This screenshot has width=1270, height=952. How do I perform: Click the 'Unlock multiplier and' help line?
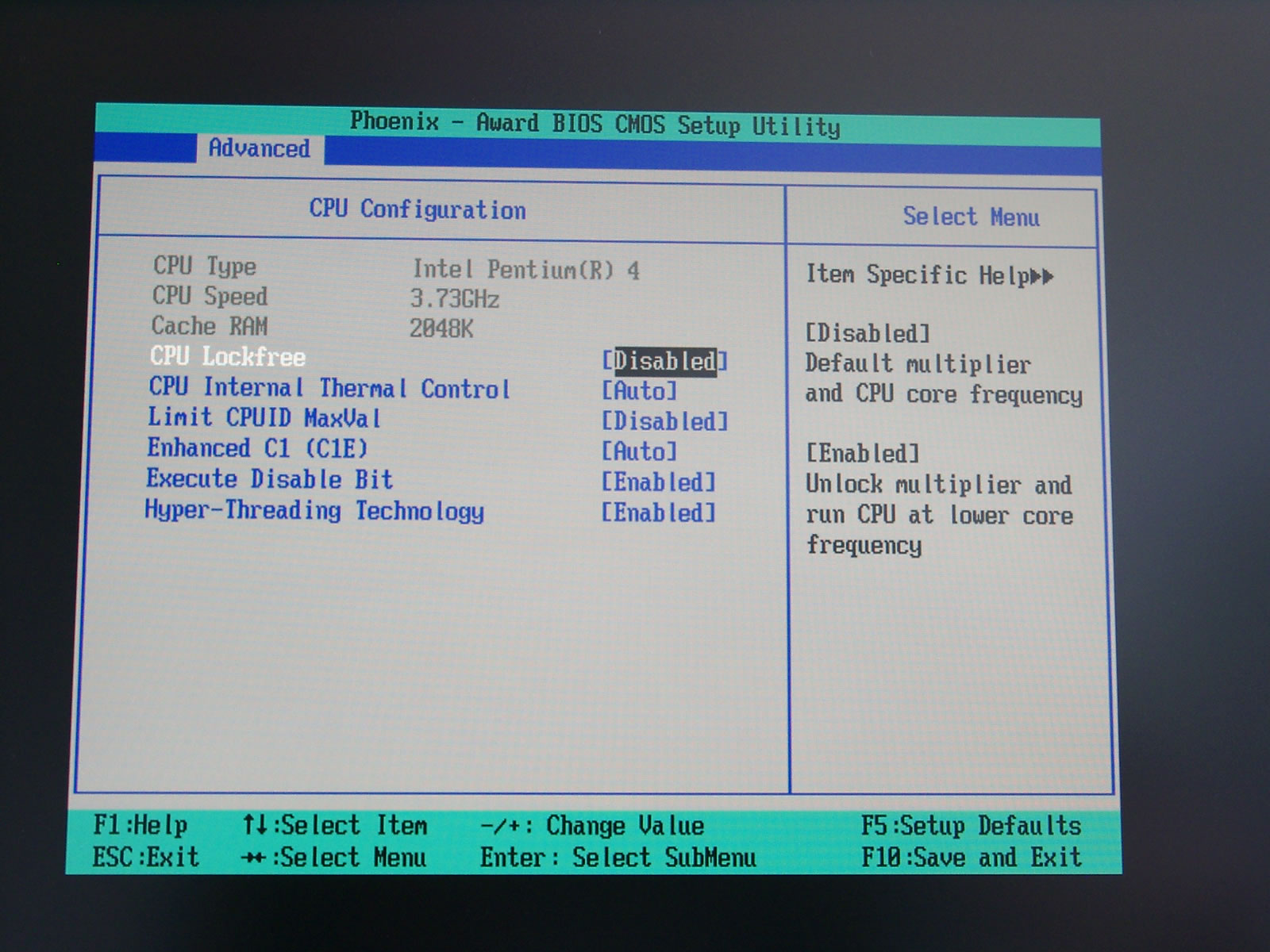[938, 484]
